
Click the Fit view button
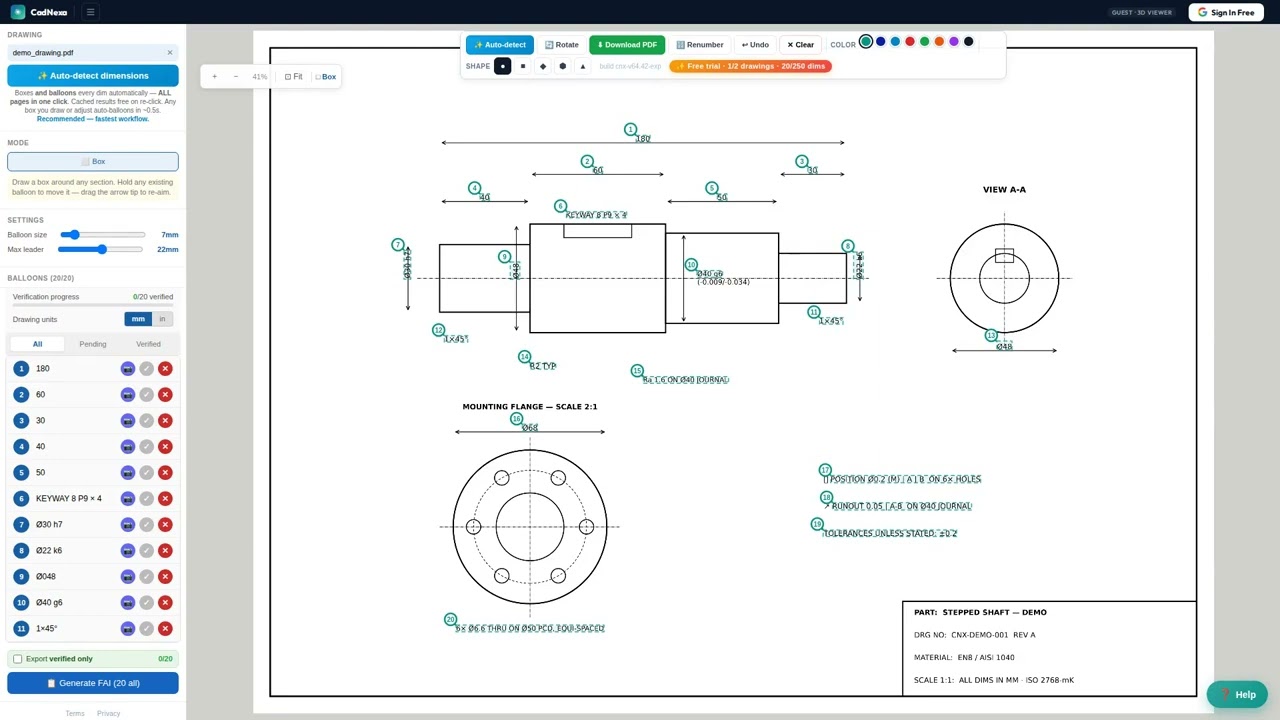(x=293, y=77)
